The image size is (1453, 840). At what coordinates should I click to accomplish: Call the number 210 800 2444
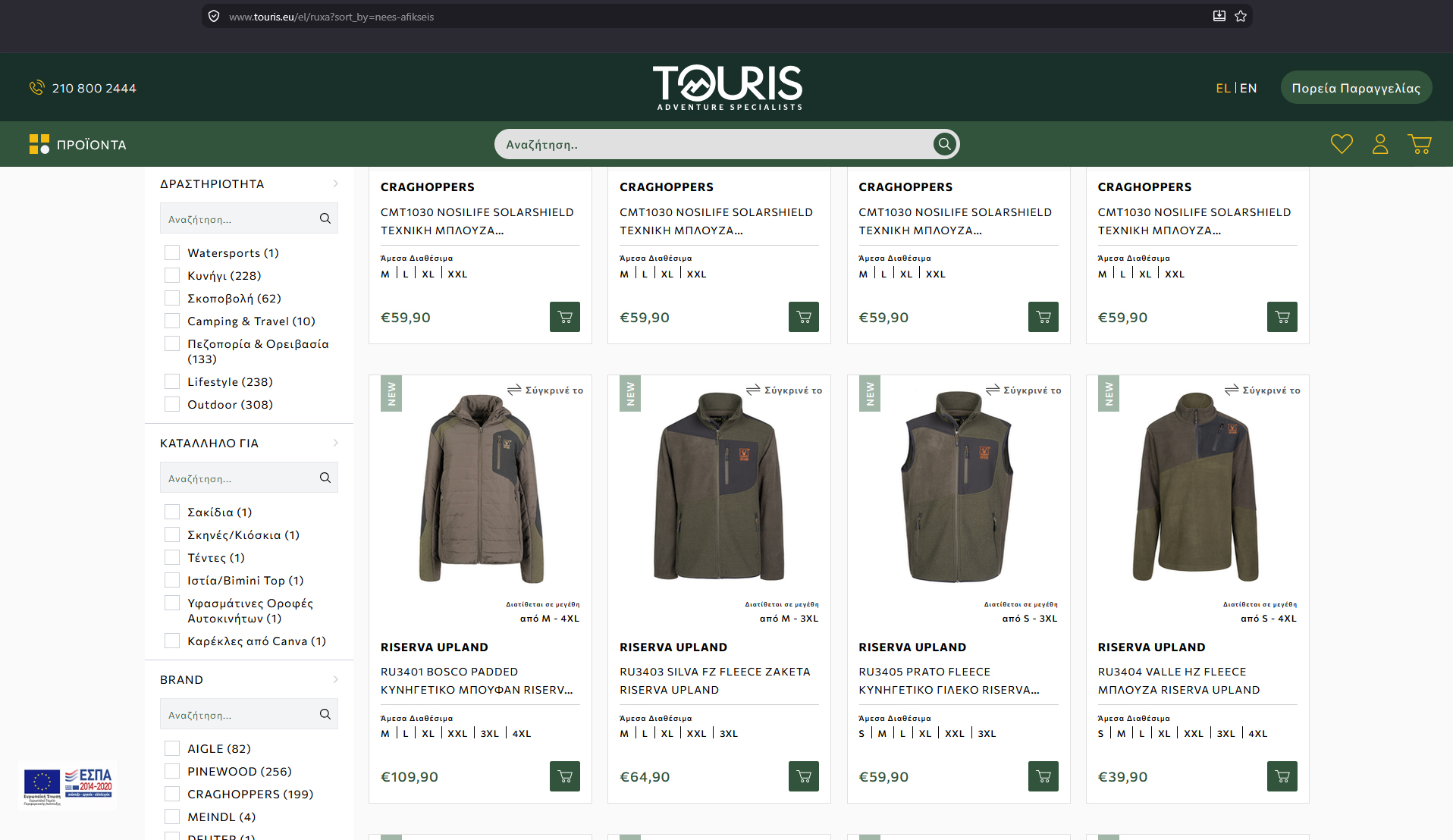pyautogui.click(x=94, y=88)
